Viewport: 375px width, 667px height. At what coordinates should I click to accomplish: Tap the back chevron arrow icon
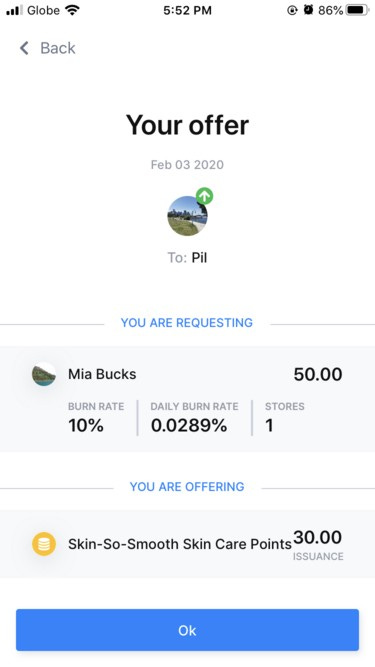[x=24, y=48]
